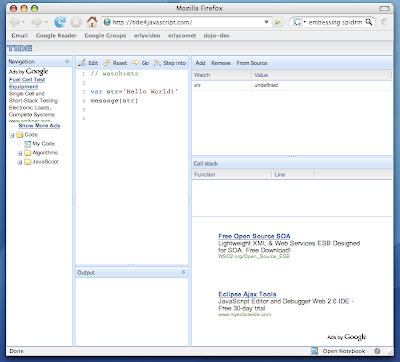This screenshot has width=400, height=362.
Task: Collapse the Navigation panel with the double chevron
Action: point(67,61)
